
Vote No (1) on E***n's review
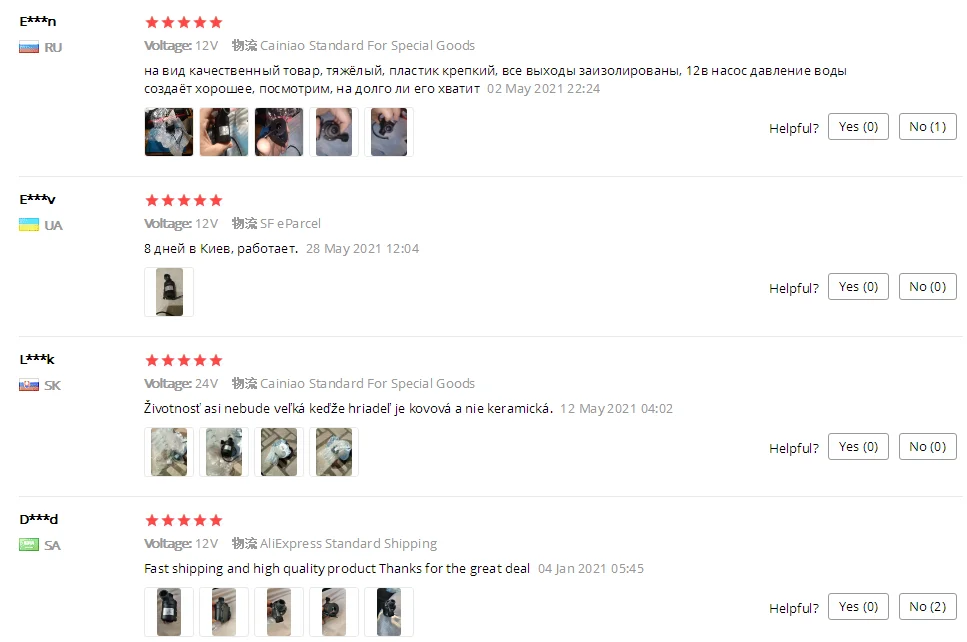pyautogui.click(x=928, y=126)
